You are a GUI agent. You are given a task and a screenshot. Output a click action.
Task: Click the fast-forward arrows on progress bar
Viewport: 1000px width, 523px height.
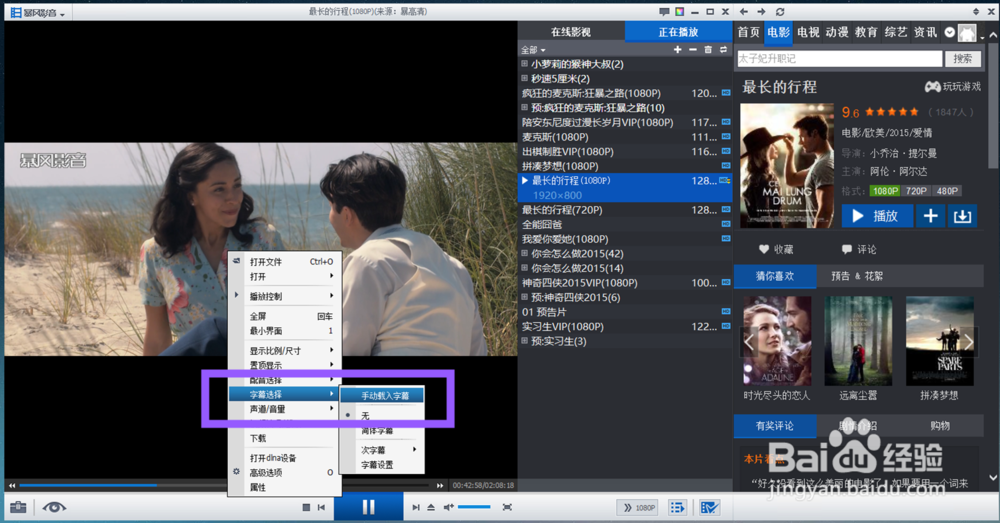440,485
